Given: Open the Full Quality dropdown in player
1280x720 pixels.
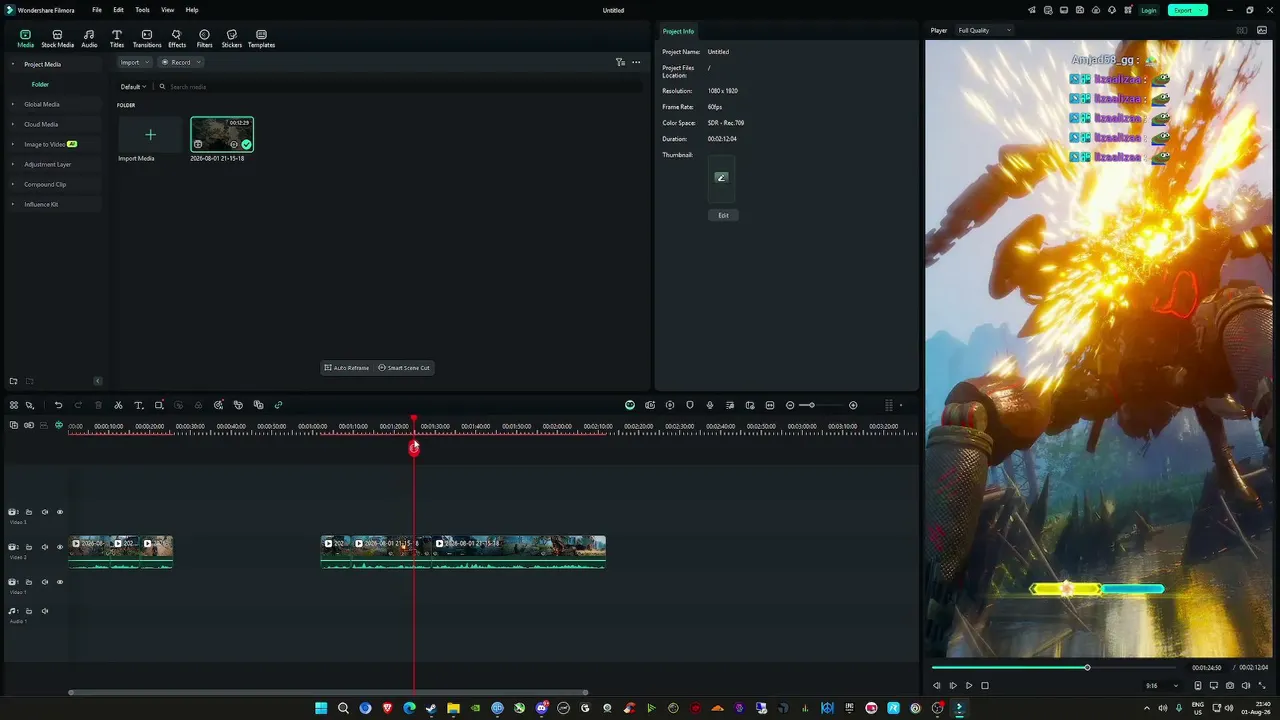Looking at the screenshot, I should 984,30.
